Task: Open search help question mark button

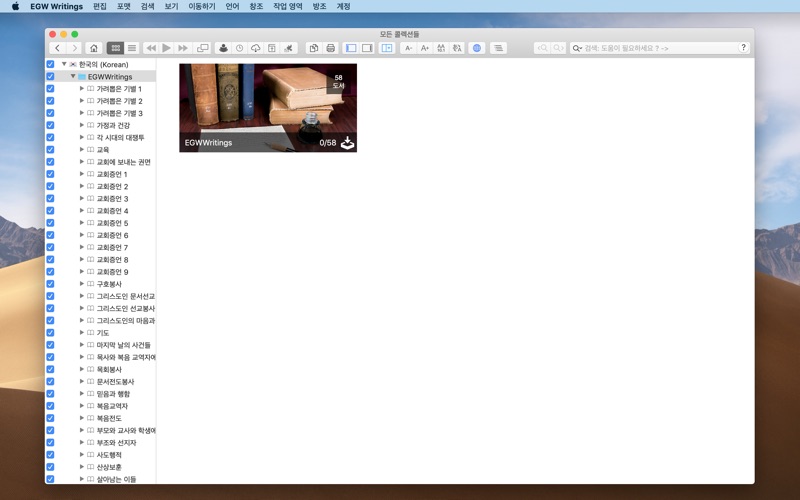Action: coord(743,47)
